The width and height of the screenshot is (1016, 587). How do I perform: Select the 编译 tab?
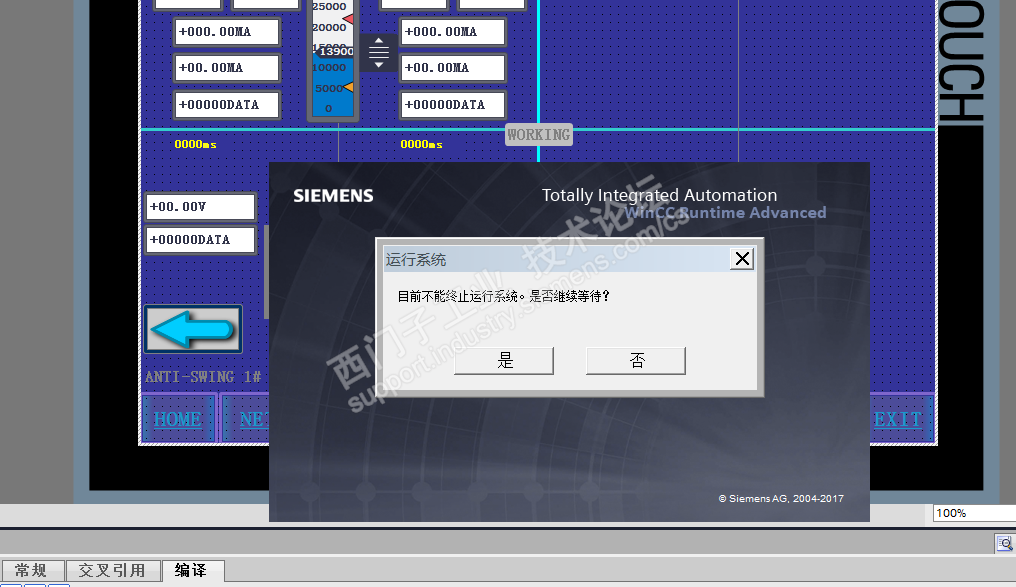click(192, 570)
